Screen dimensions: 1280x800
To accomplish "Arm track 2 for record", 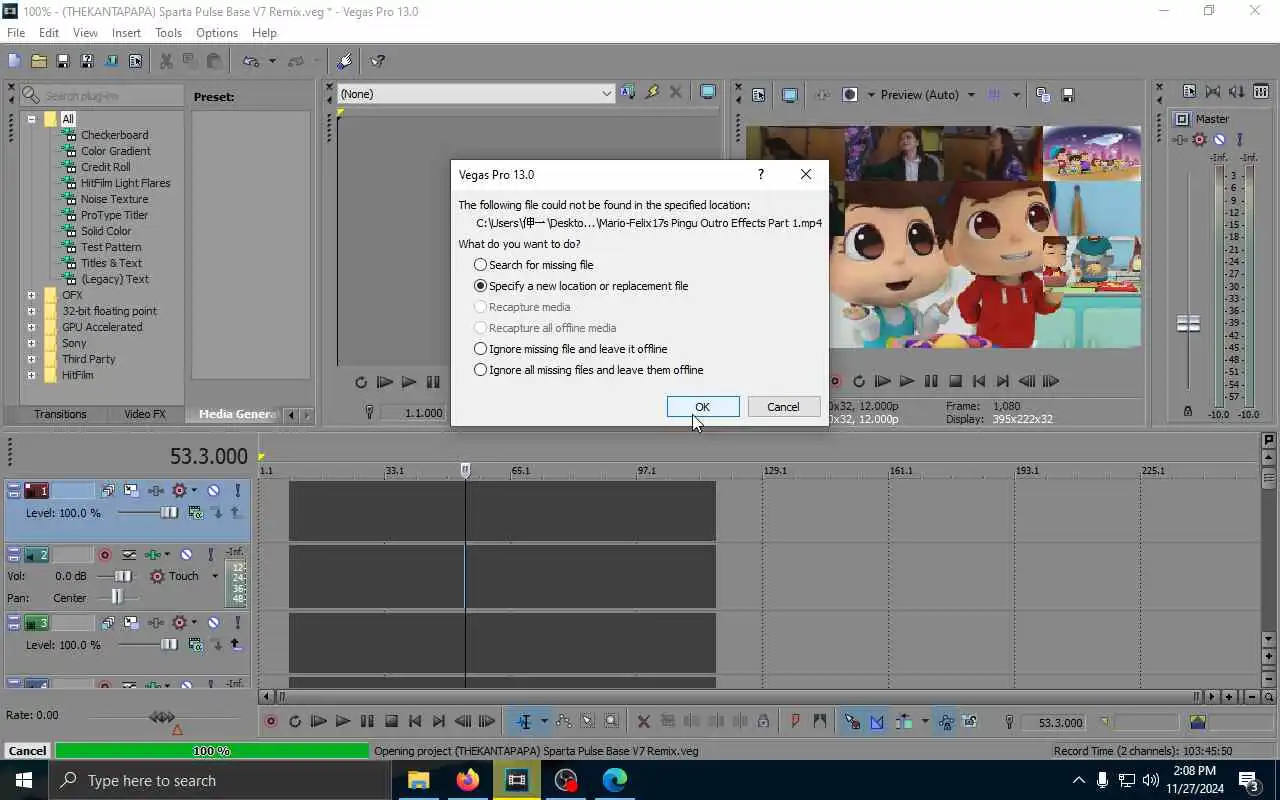I will click(x=104, y=554).
